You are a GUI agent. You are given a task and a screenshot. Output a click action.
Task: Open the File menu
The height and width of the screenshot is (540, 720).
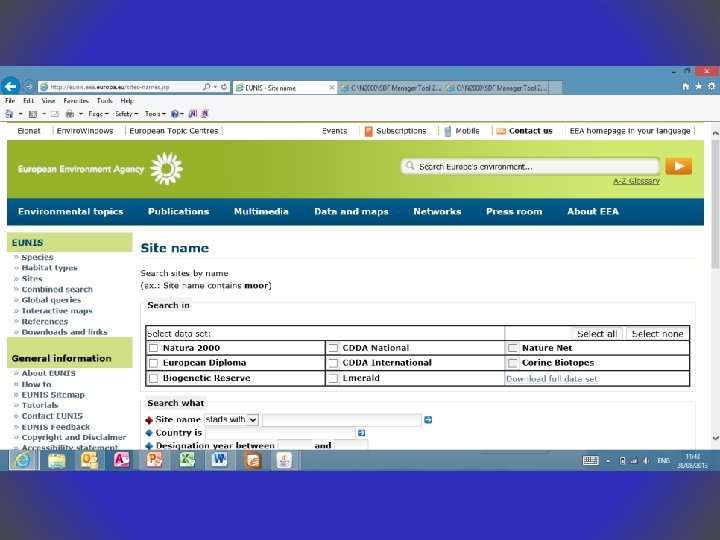10,101
